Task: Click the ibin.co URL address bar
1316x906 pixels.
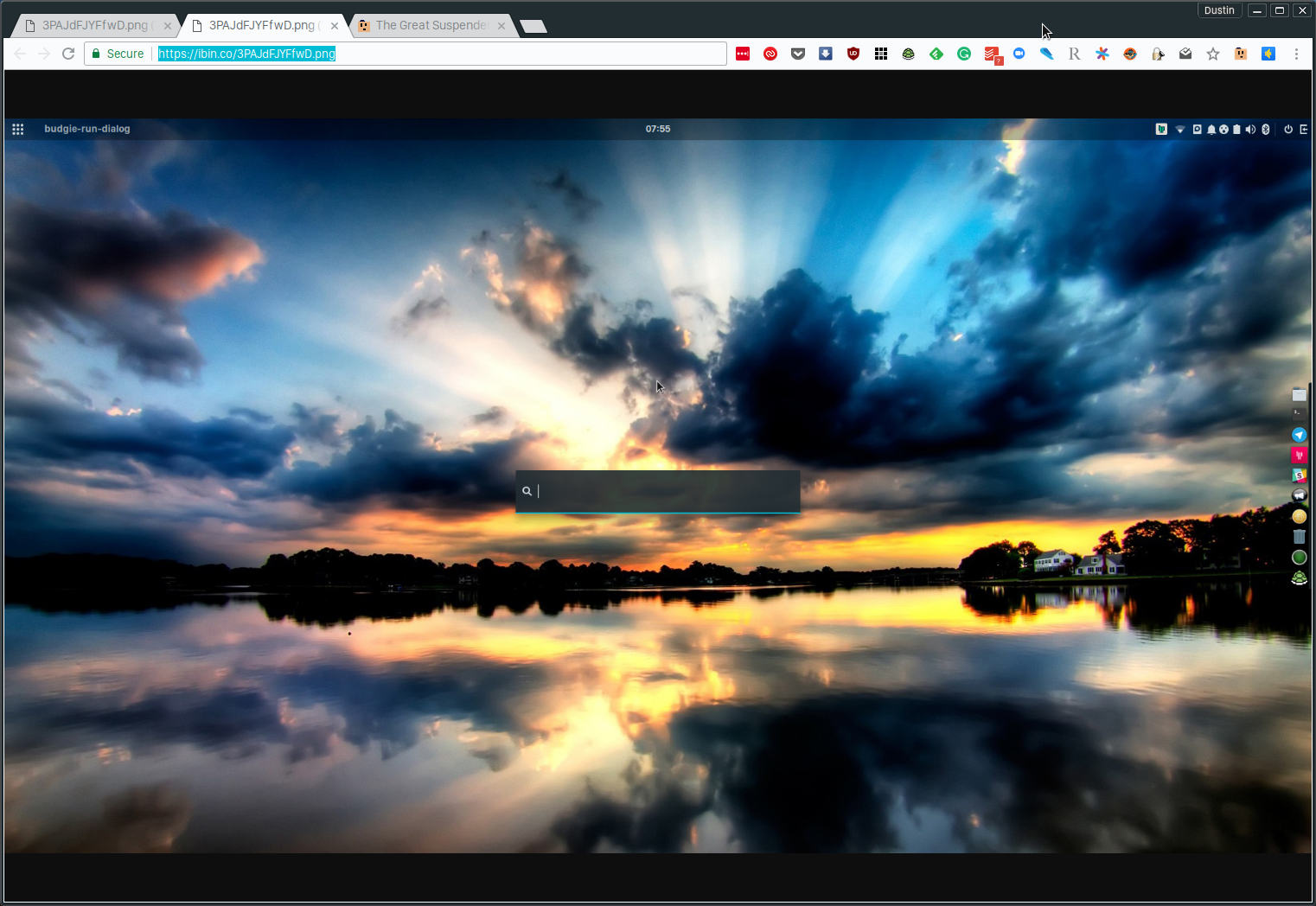Action: click(x=405, y=54)
